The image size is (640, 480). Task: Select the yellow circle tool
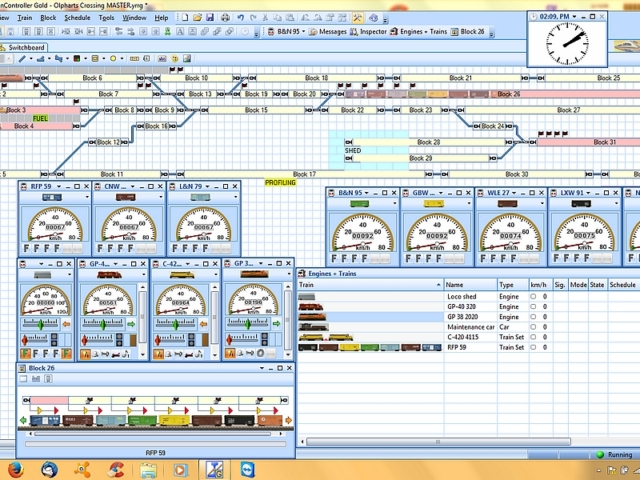tap(113, 59)
